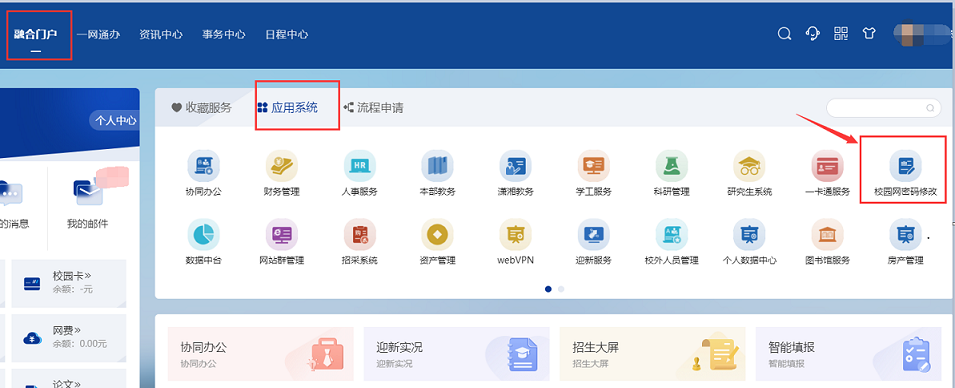
Task: Open the 迎新实况 banner card
Action: point(457,355)
